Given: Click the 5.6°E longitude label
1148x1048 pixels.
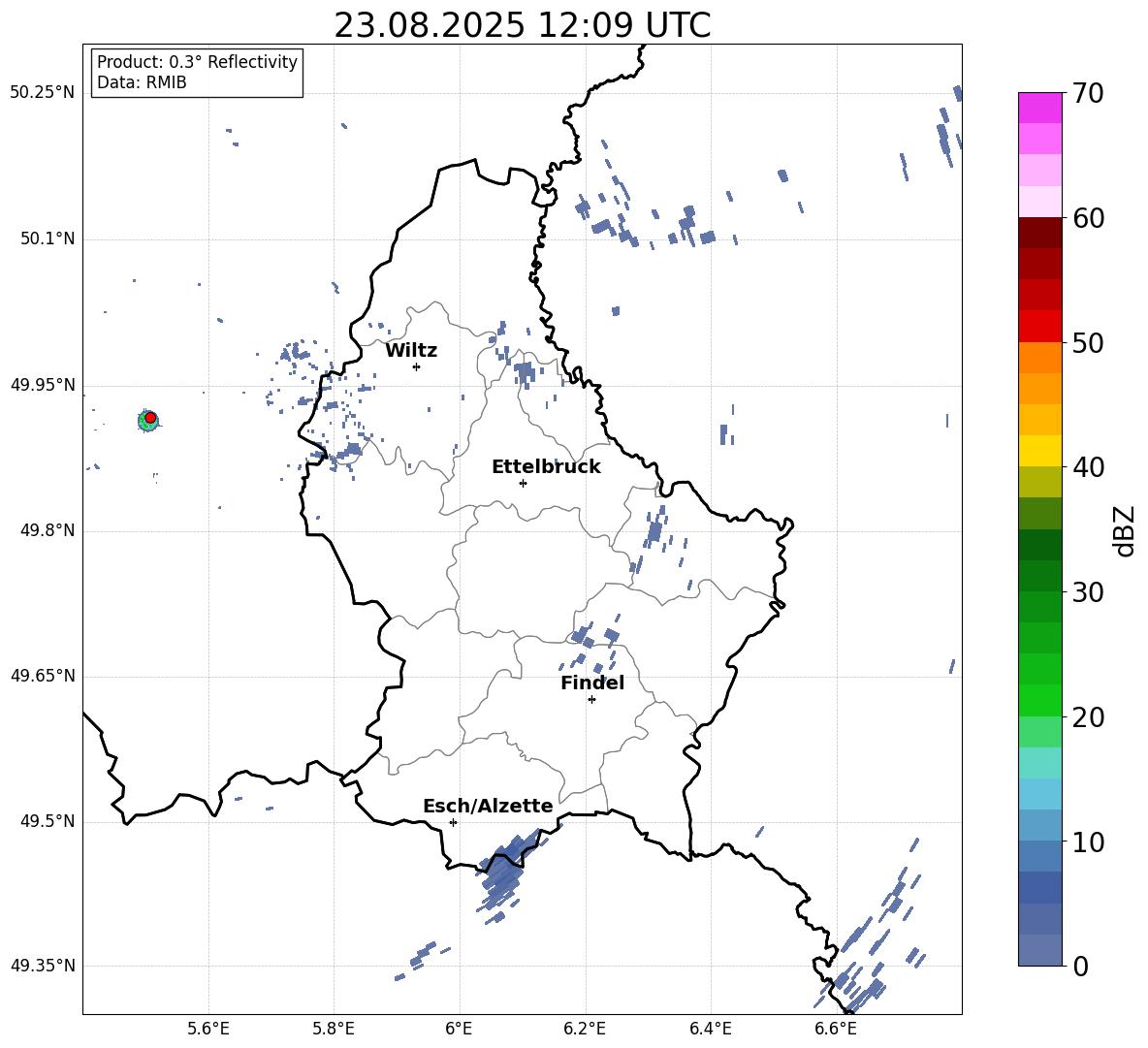Looking at the screenshot, I should pyautogui.click(x=208, y=1029).
